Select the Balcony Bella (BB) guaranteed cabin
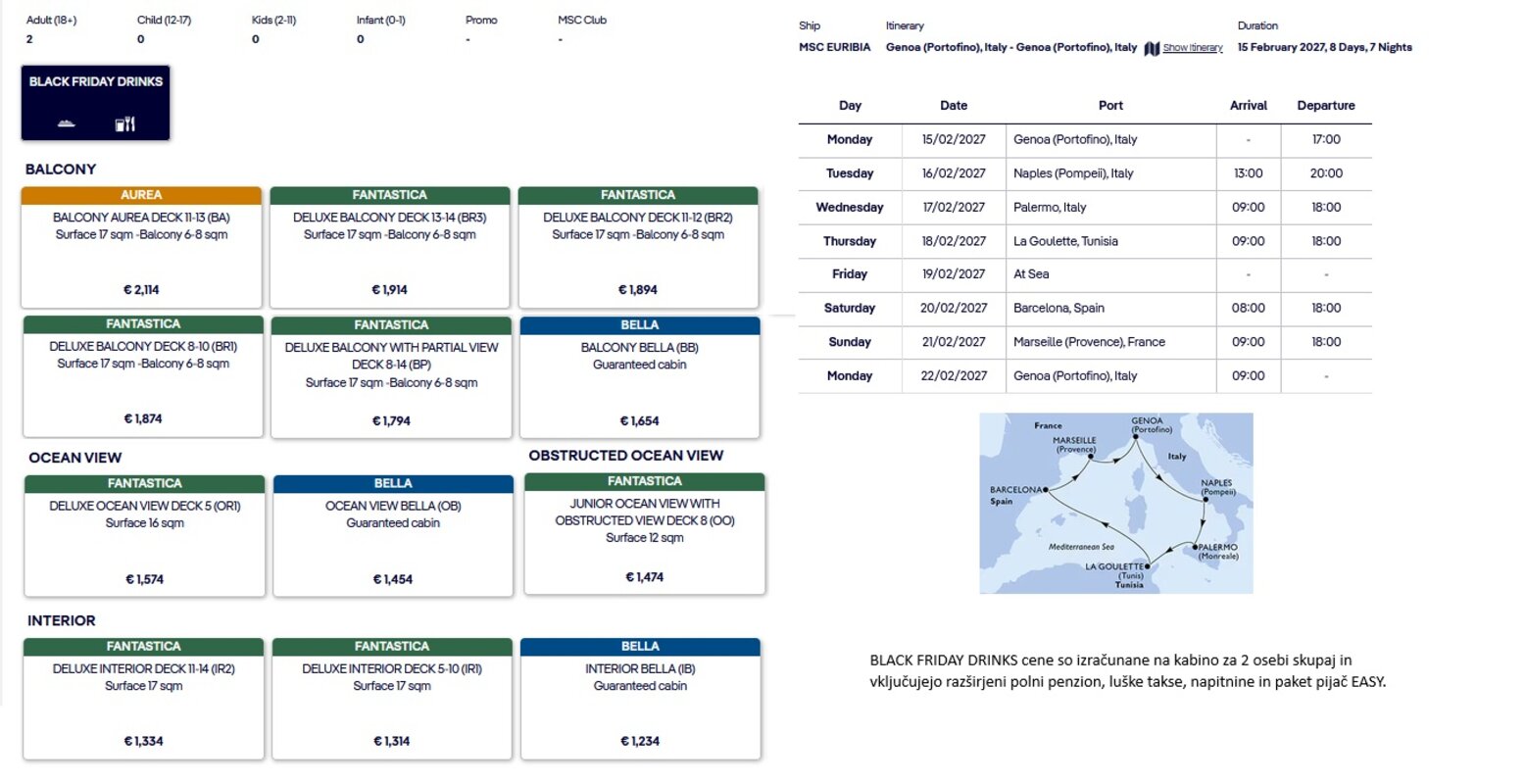This screenshot has width=1526, height=784. point(640,377)
